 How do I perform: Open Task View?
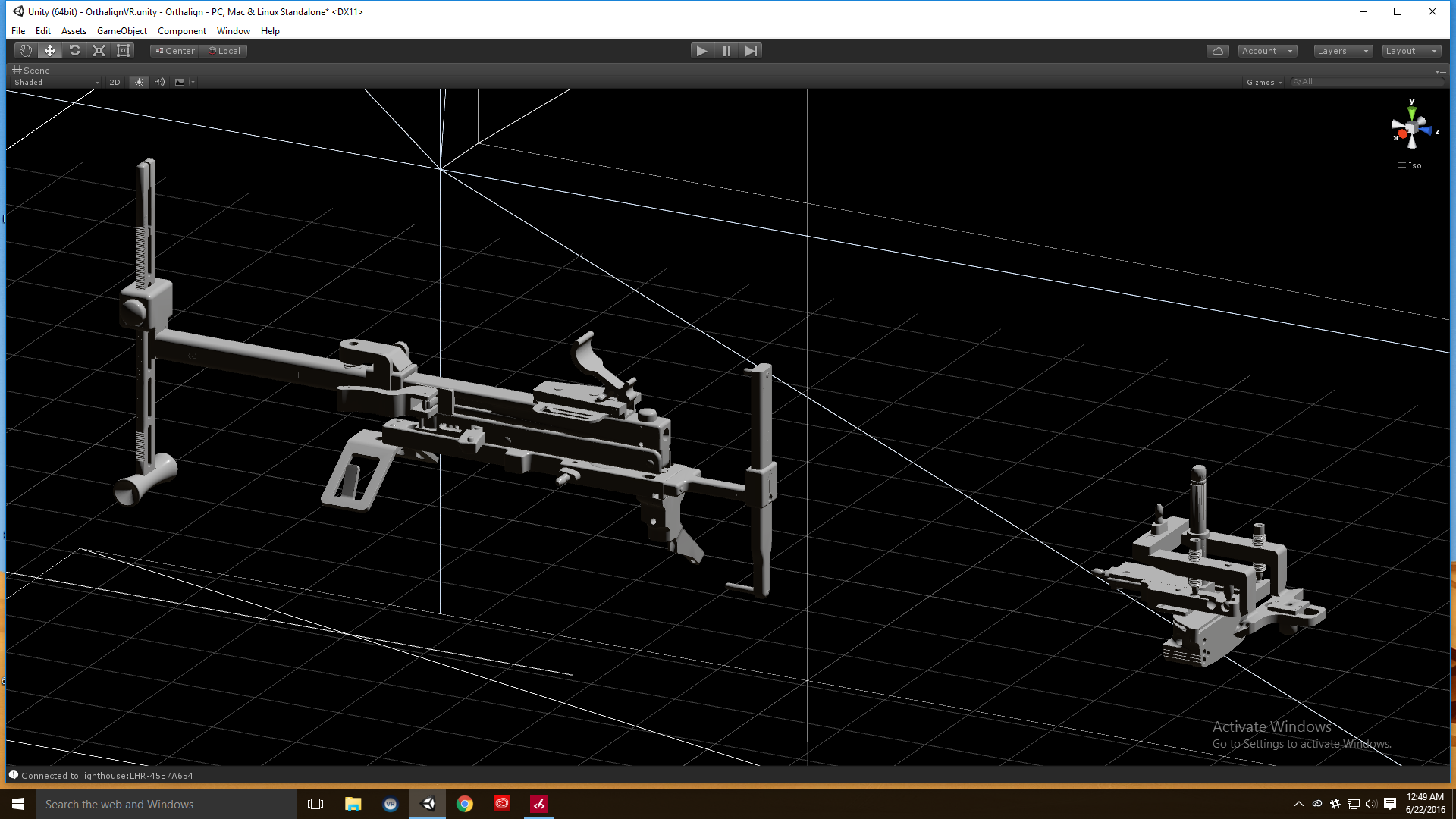pyautogui.click(x=315, y=804)
